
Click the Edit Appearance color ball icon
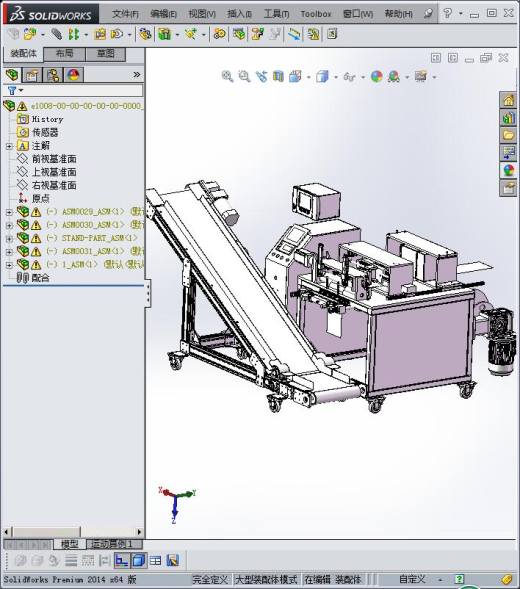click(376, 77)
